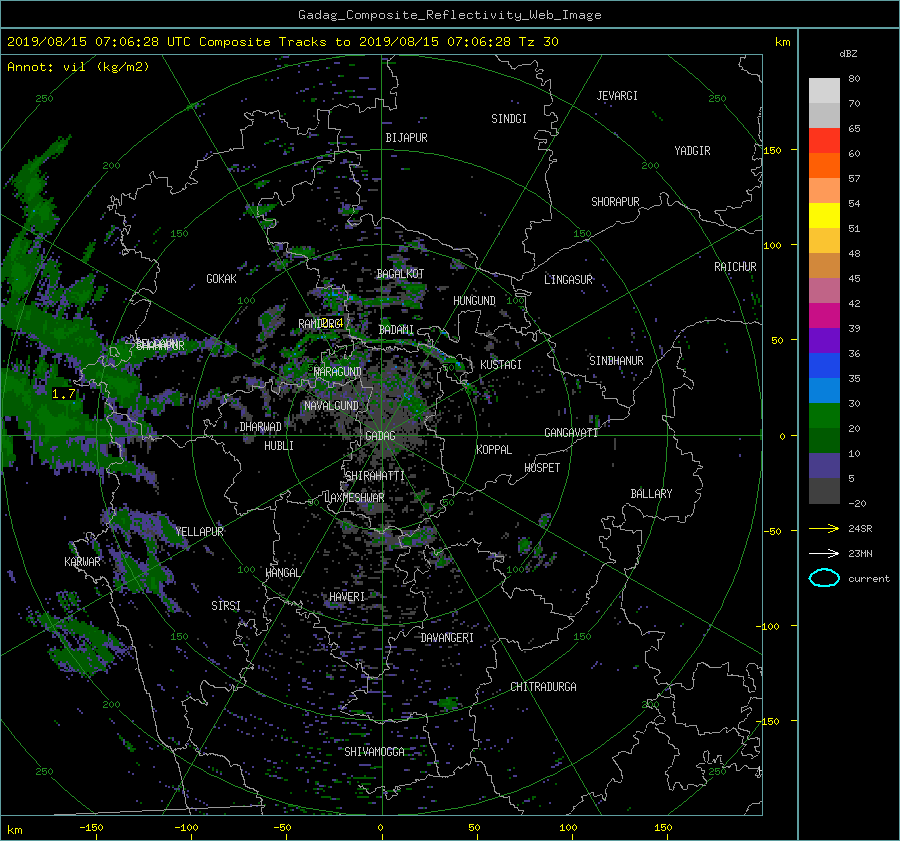Click the HANGAL city label

click(282, 573)
